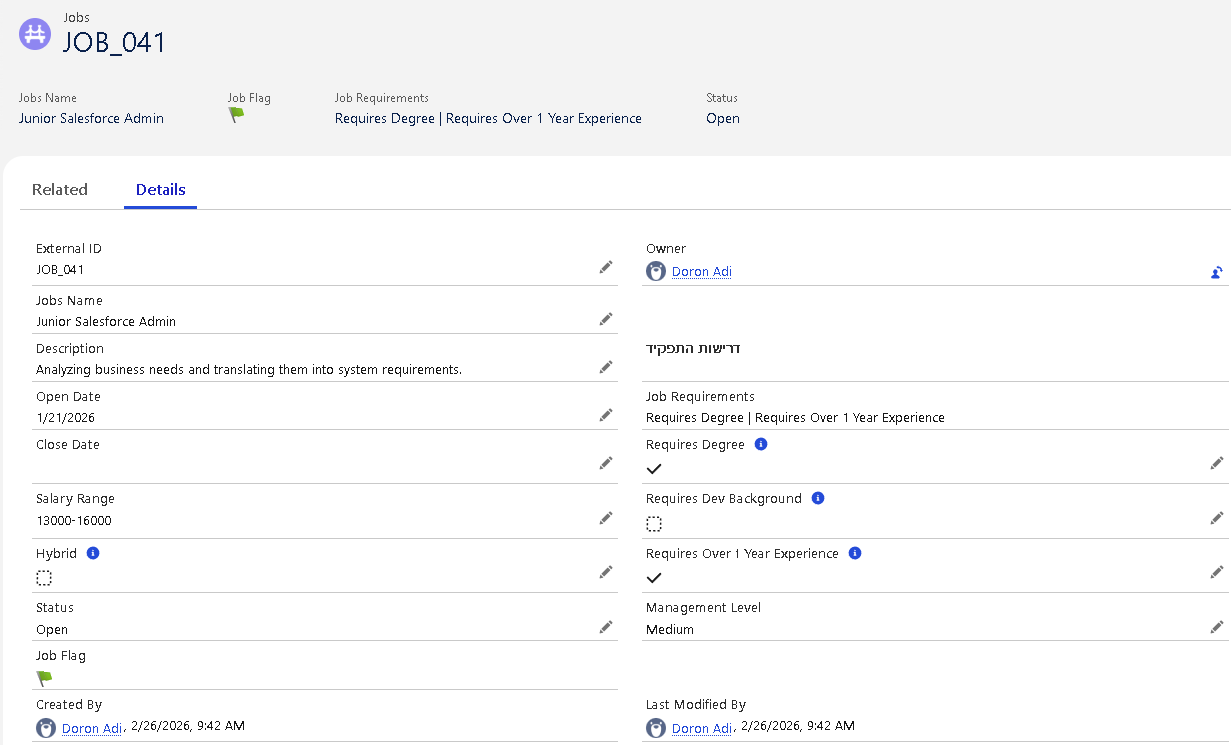Screen dimensions: 1231x745
Task: Select the Details tab
Action: coord(161,189)
